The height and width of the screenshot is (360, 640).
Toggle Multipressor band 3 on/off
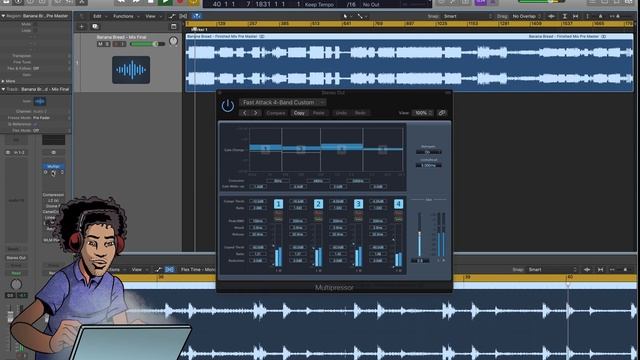tap(358, 204)
